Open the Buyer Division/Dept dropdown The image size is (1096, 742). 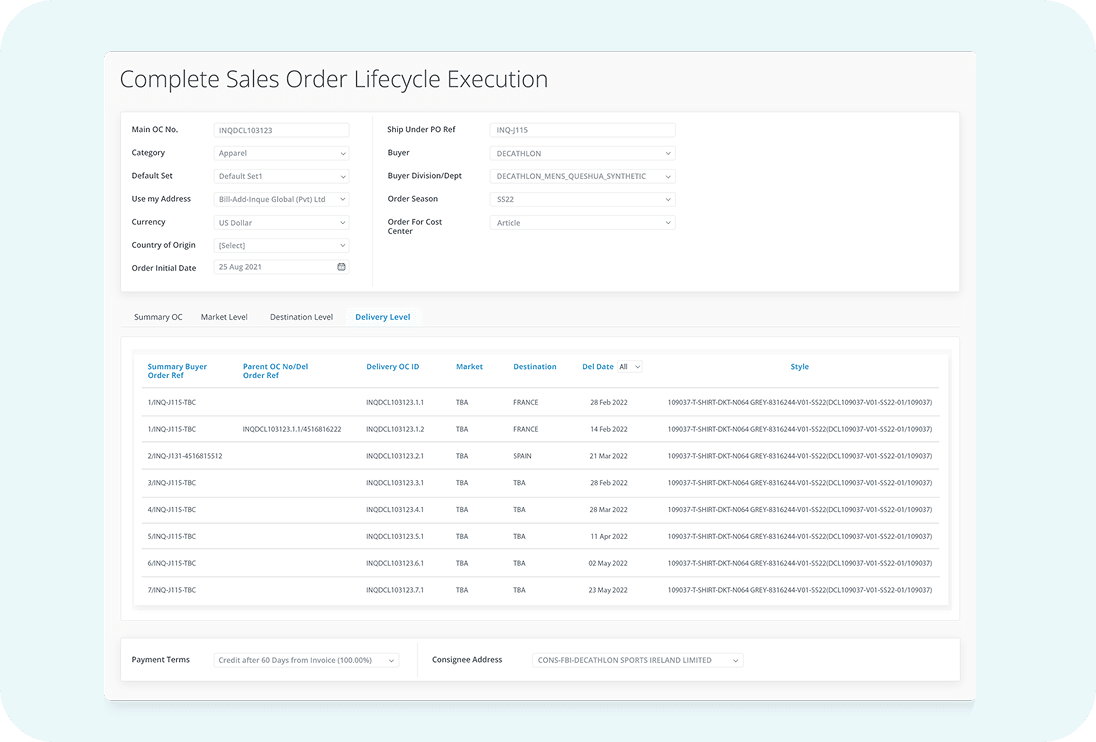click(583, 177)
